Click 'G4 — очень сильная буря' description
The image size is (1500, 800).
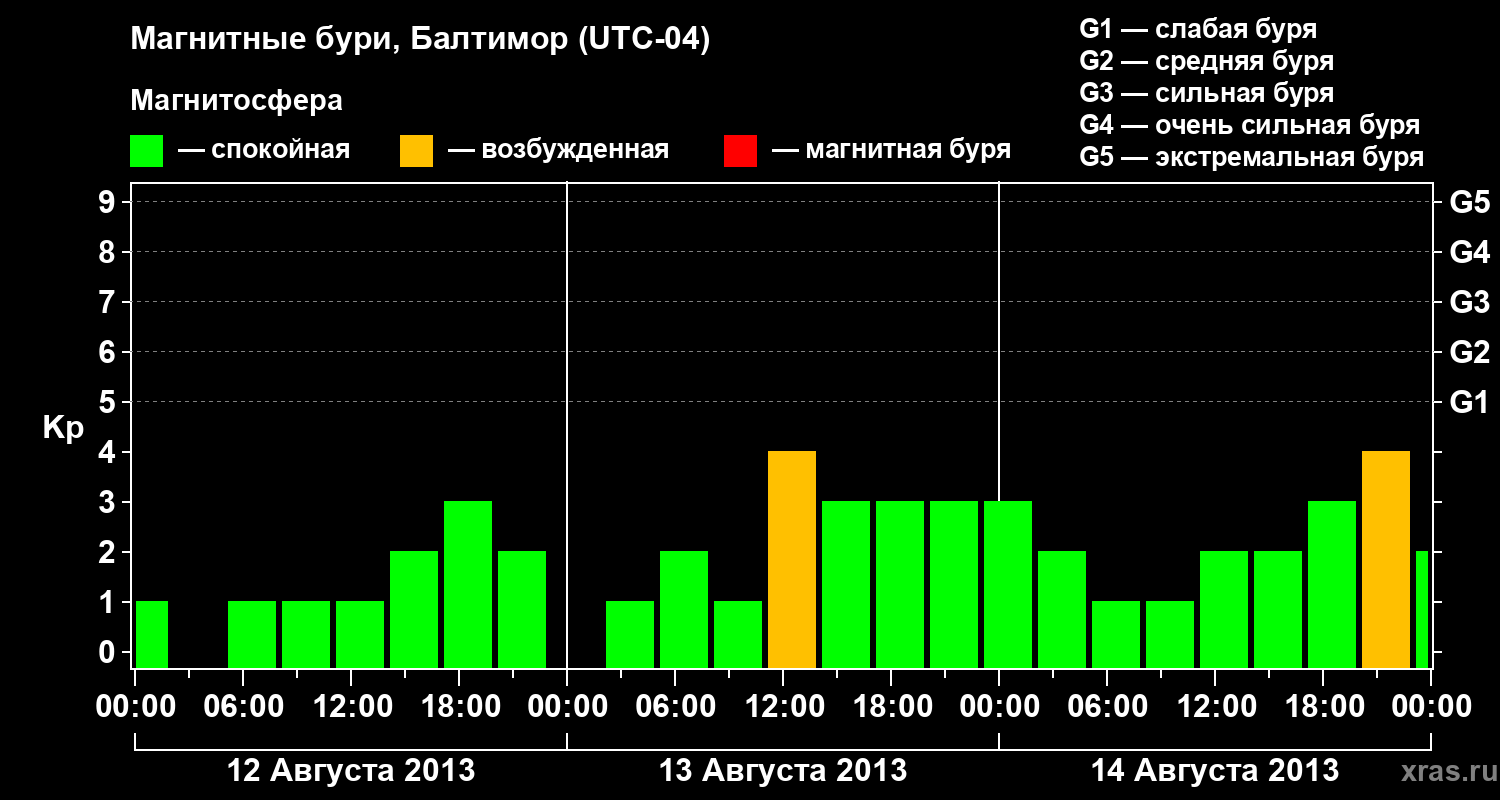[1250, 125]
